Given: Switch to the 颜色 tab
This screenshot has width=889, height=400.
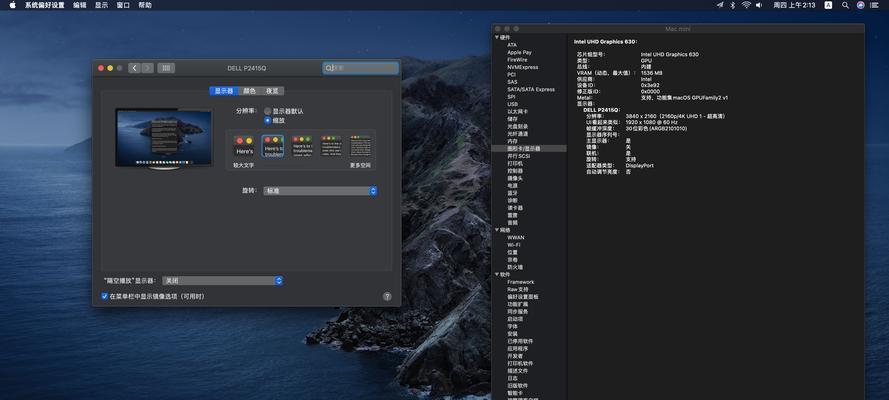Looking at the screenshot, I should tap(249, 91).
